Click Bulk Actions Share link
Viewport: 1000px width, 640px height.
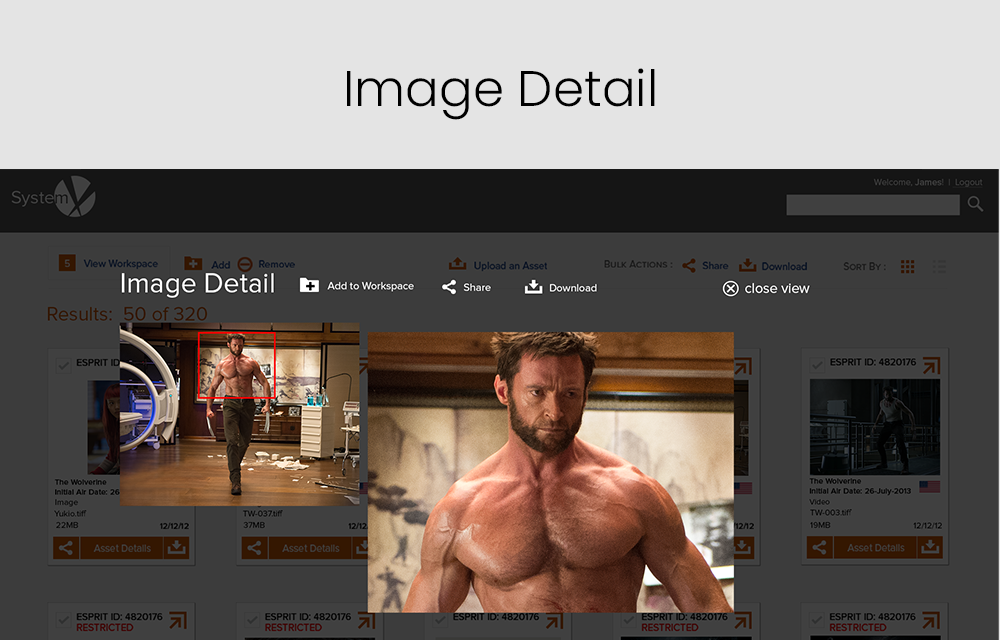coord(715,266)
